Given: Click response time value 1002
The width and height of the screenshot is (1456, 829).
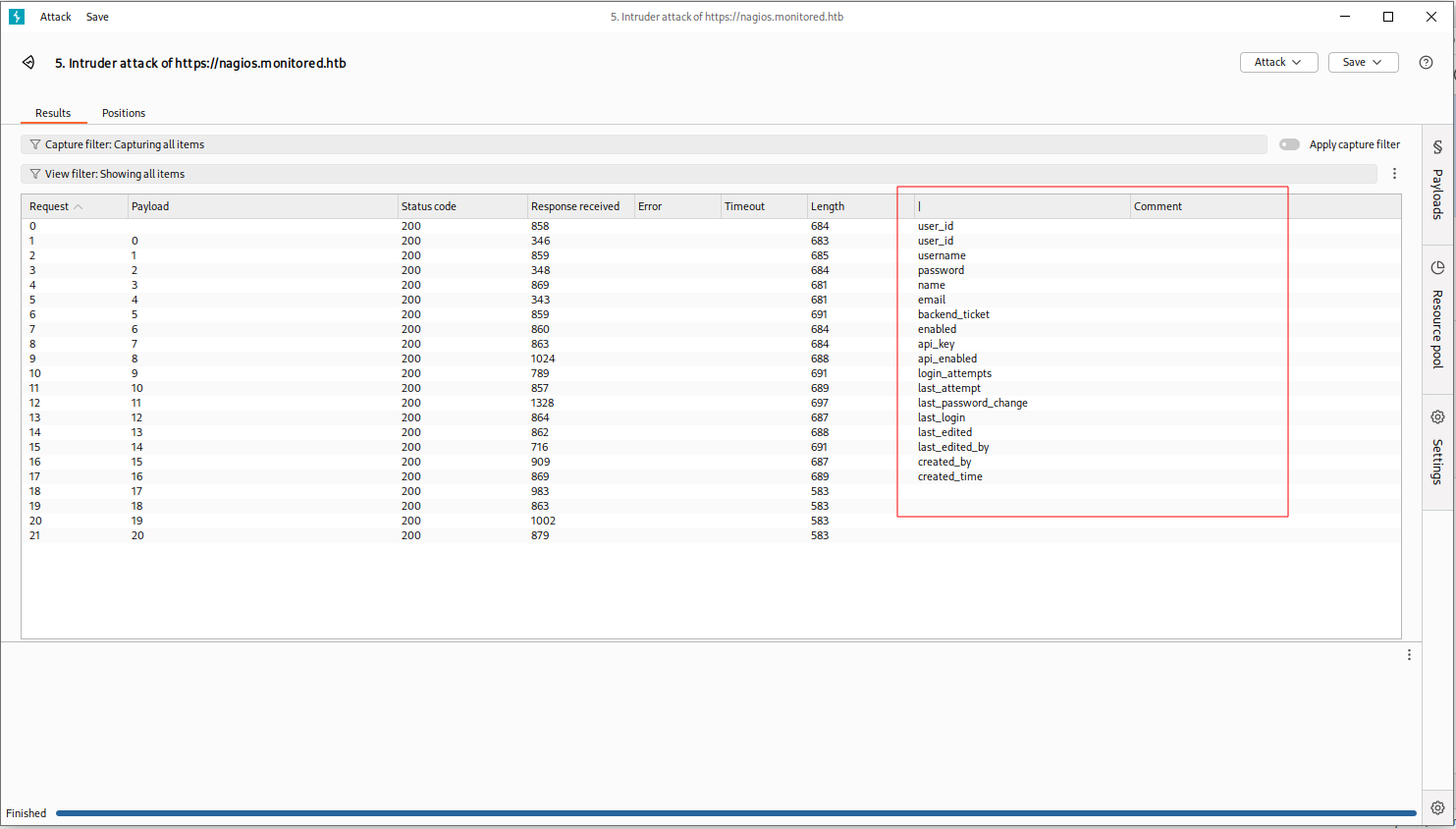Looking at the screenshot, I should coord(543,521).
